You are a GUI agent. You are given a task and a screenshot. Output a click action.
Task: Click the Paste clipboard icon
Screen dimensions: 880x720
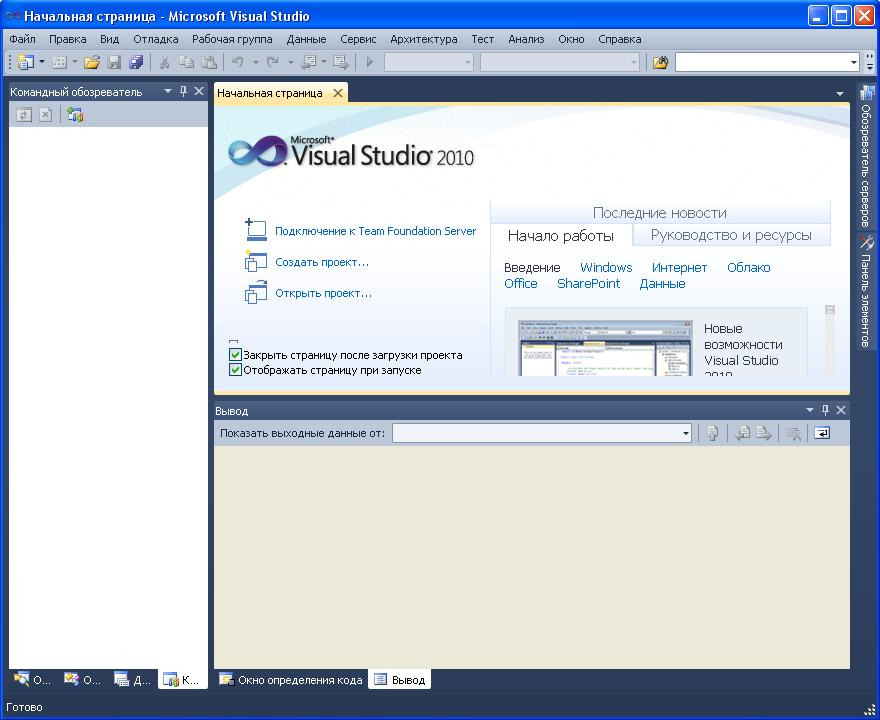[x=209, y=62]
